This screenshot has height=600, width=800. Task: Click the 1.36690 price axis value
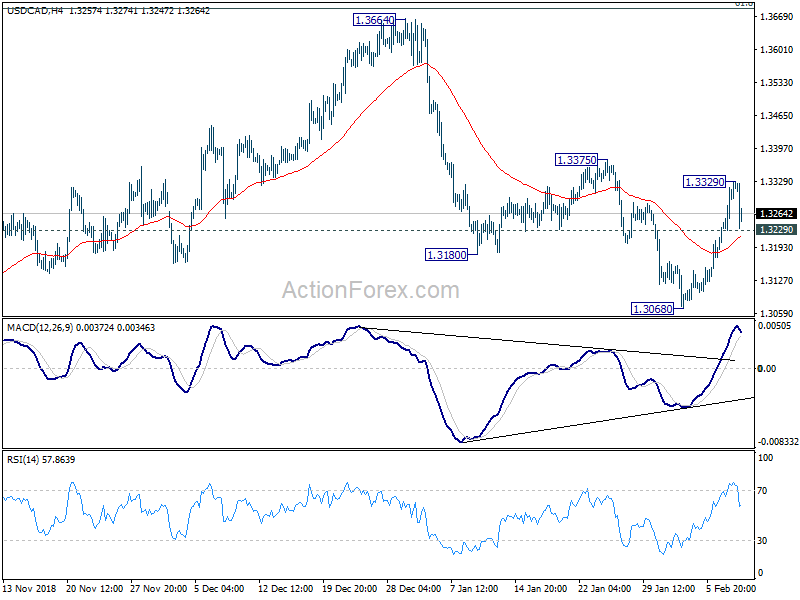(x=777, y=17)
